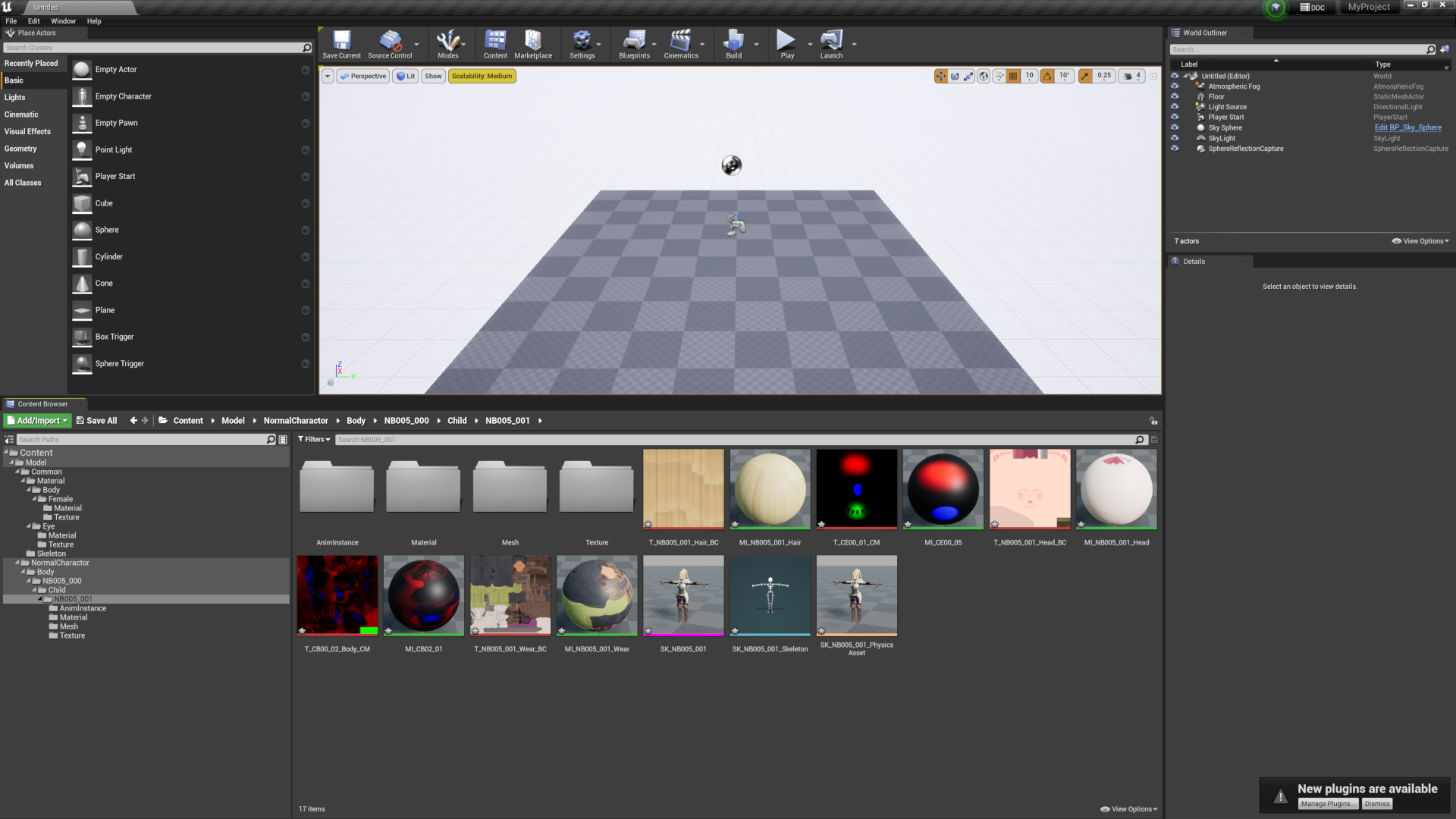The height and width of the screenshot is (819, 1456).
Task: Click the Scalability: Medium warning button
Action: 482,76
